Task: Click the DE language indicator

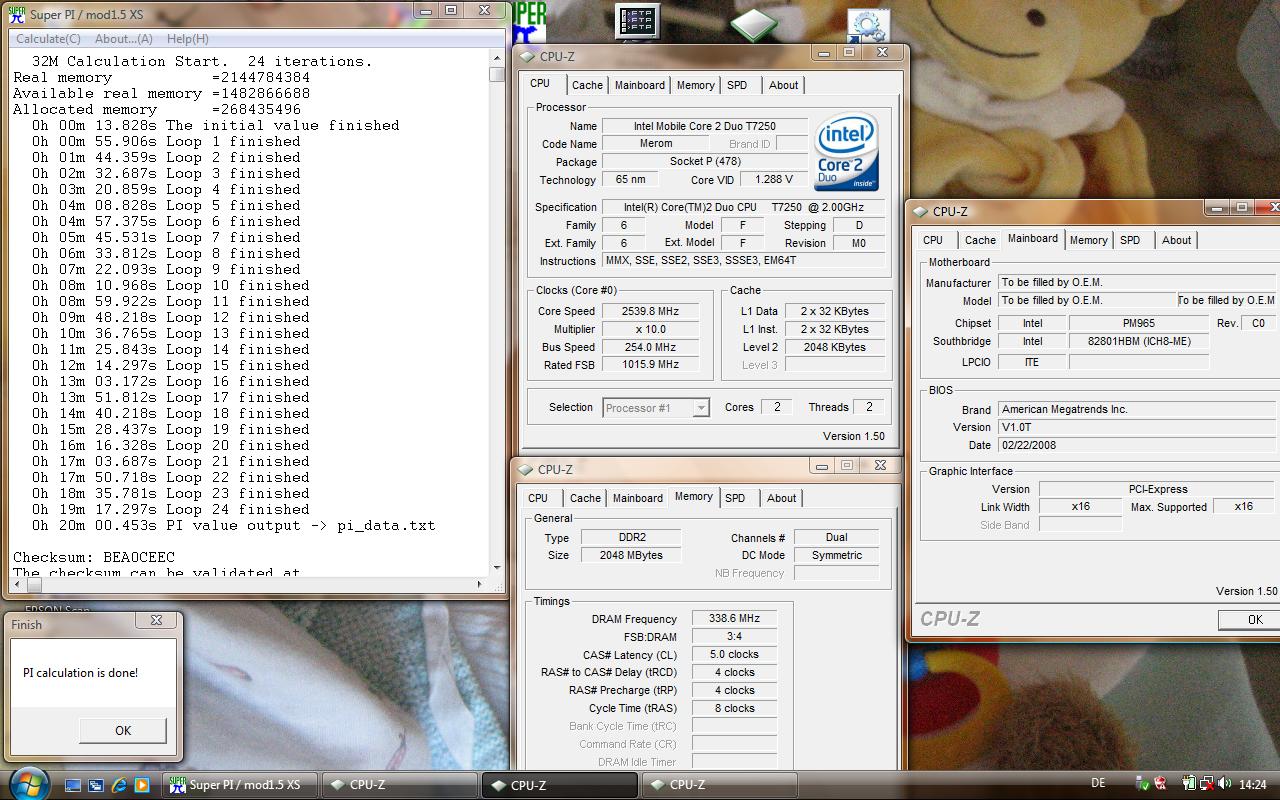Action: coord(1099,784)
